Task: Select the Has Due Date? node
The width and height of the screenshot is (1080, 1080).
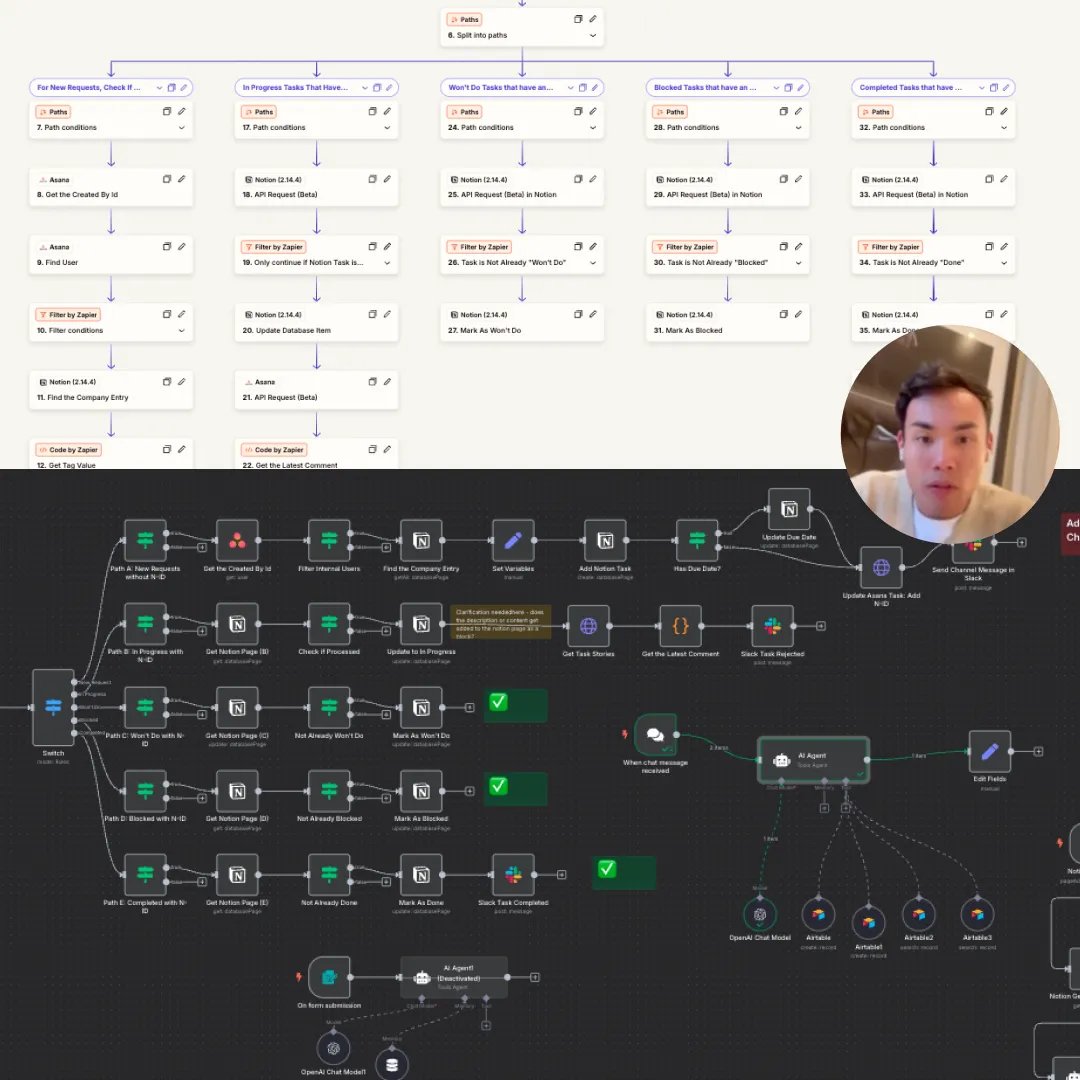Action: pyautogui.click(x=697, y=541)
